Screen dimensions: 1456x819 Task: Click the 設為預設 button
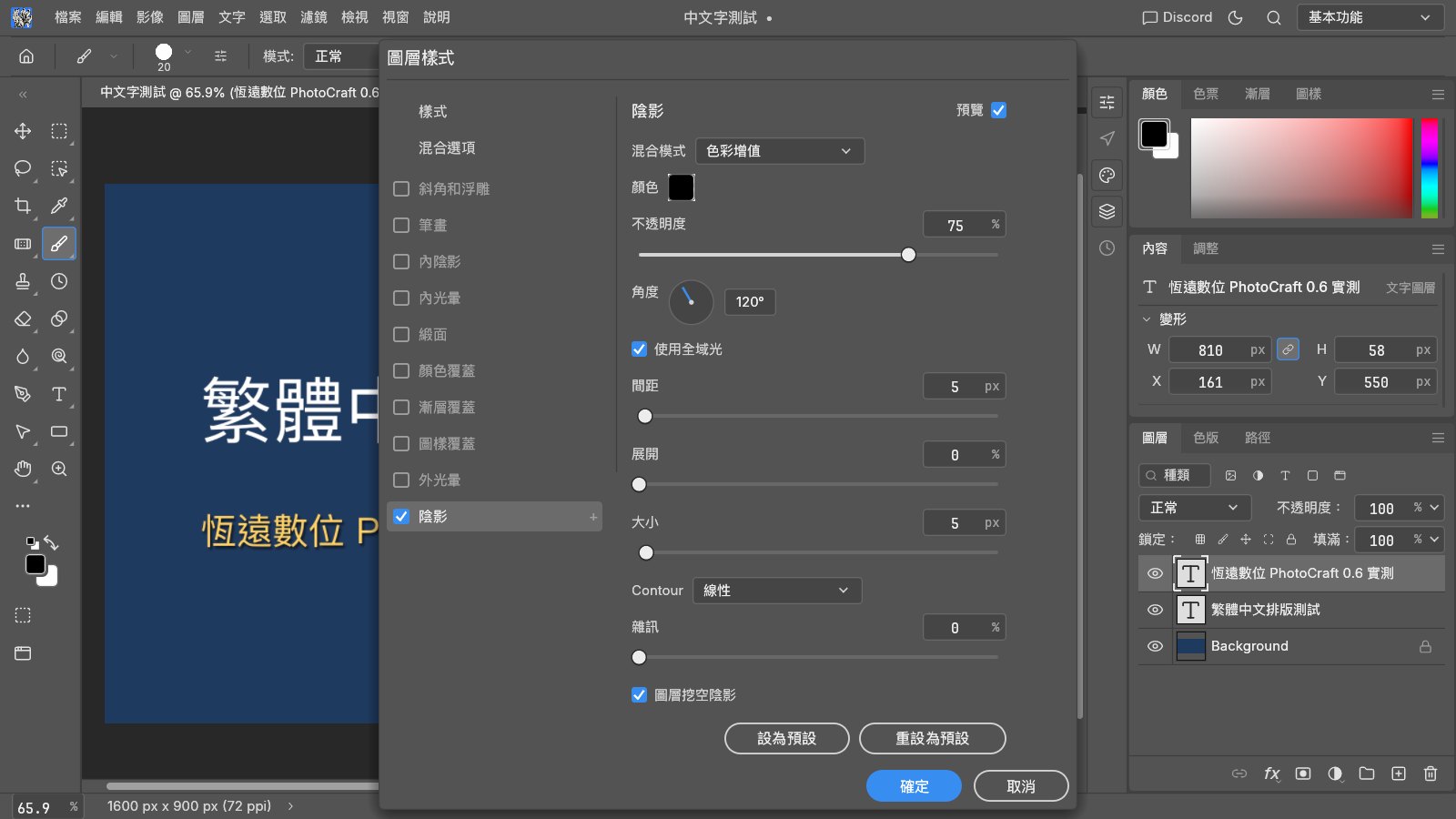click(787, 739)
